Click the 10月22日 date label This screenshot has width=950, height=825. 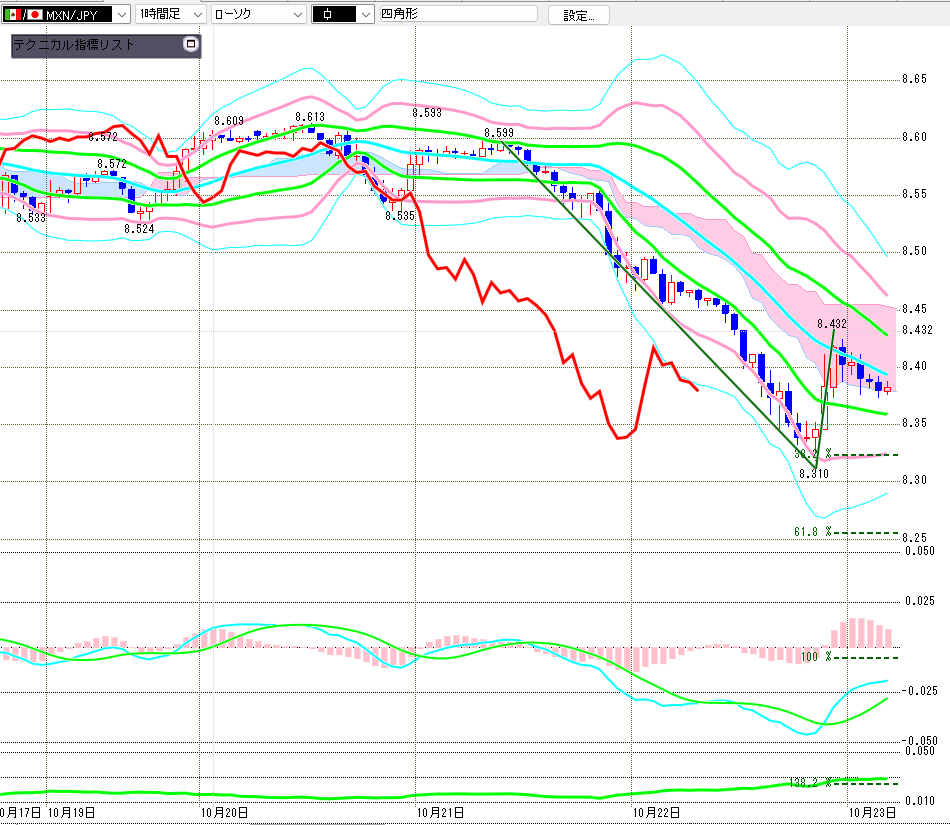656,813
